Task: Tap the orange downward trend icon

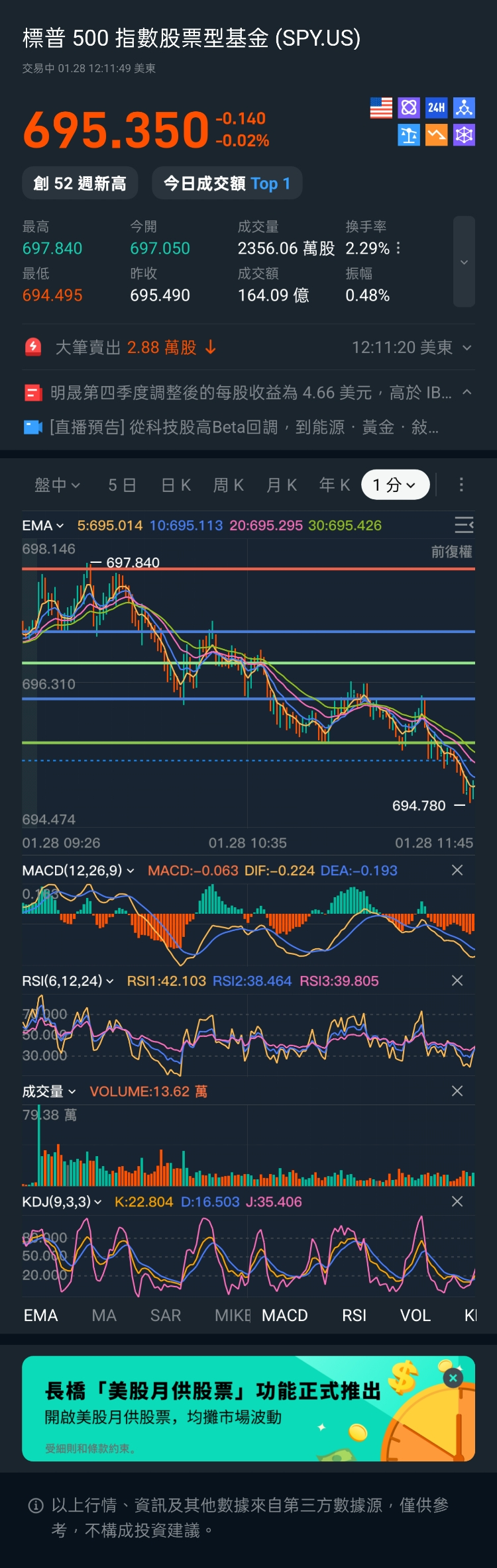Action: pyautogui.click(x=436, y=136)
